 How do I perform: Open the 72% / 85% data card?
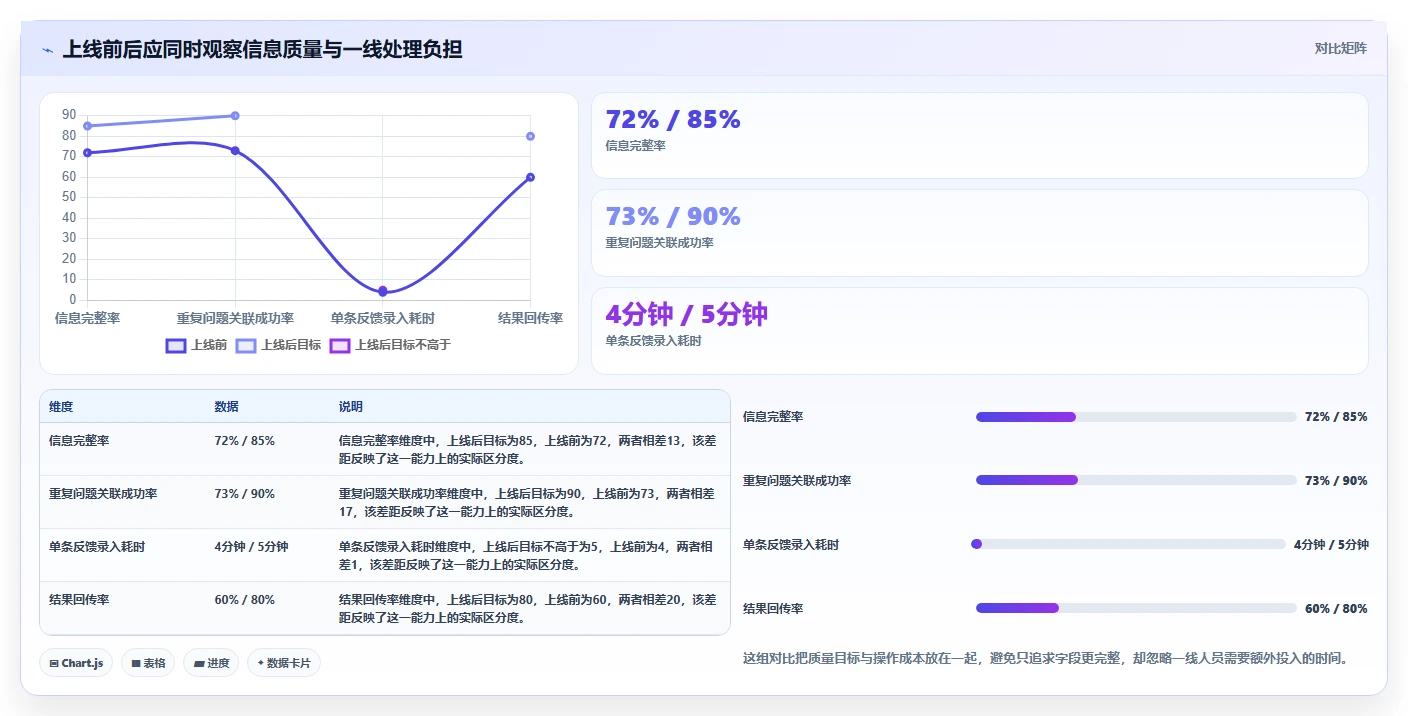pyautogui.click(x=980, y=136)
